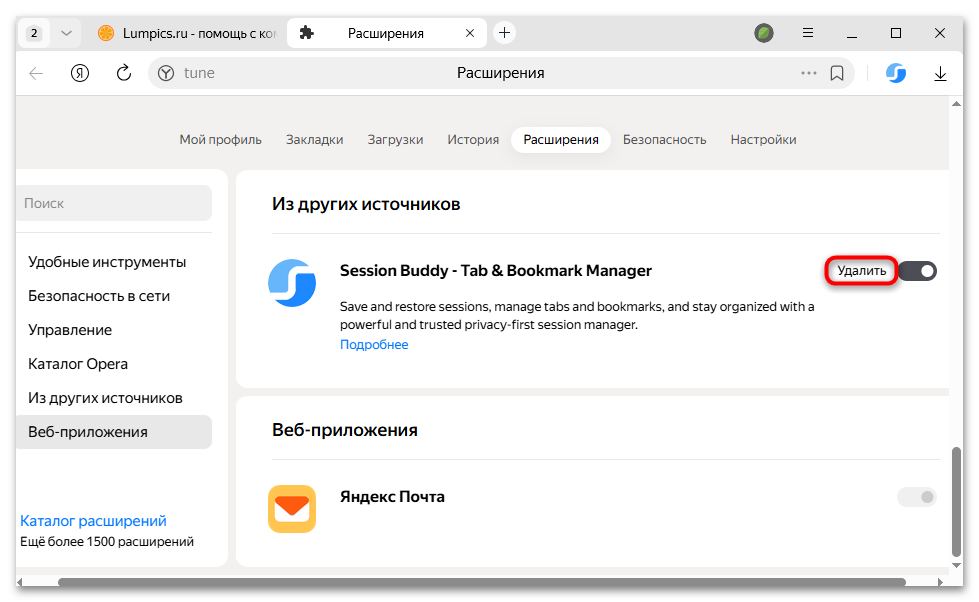Image resolution: width=979 pixels, height=602 pixels.
Task: Toggle Session Buddy extension switch off
Action: (918, 271)
